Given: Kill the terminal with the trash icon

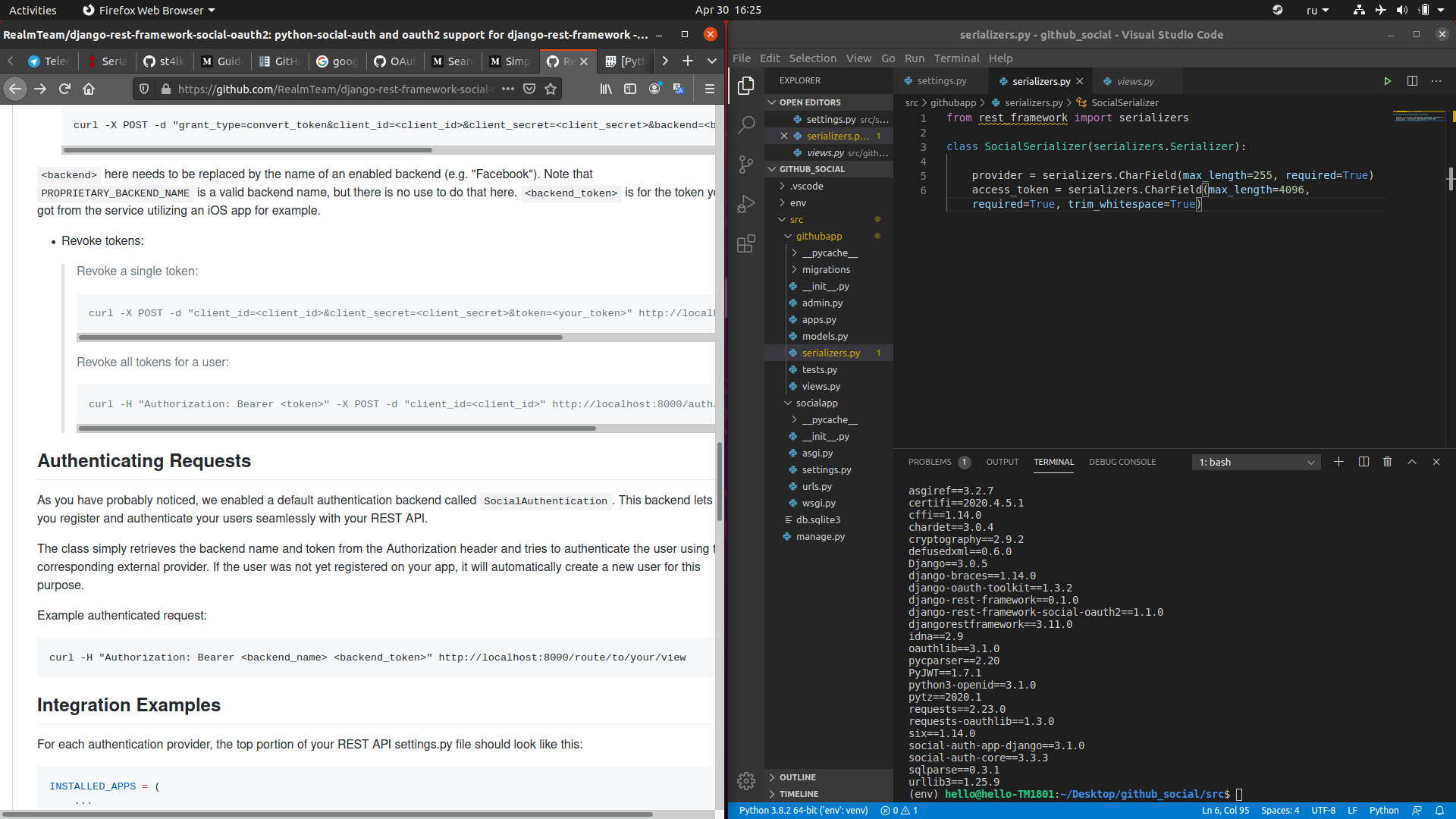Looking at the screenshot, I should click(x=1387, y=462).
